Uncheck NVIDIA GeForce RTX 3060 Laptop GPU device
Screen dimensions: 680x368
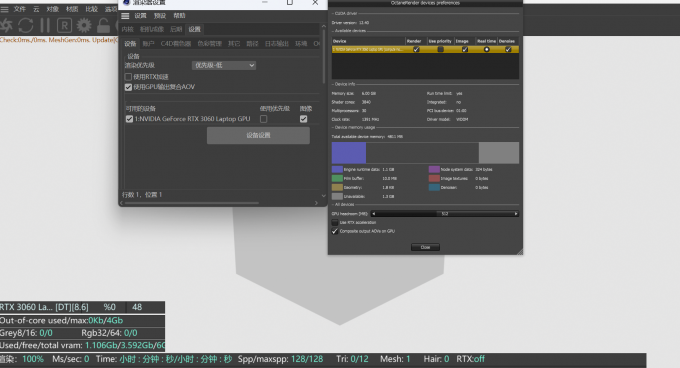point(129,119)
